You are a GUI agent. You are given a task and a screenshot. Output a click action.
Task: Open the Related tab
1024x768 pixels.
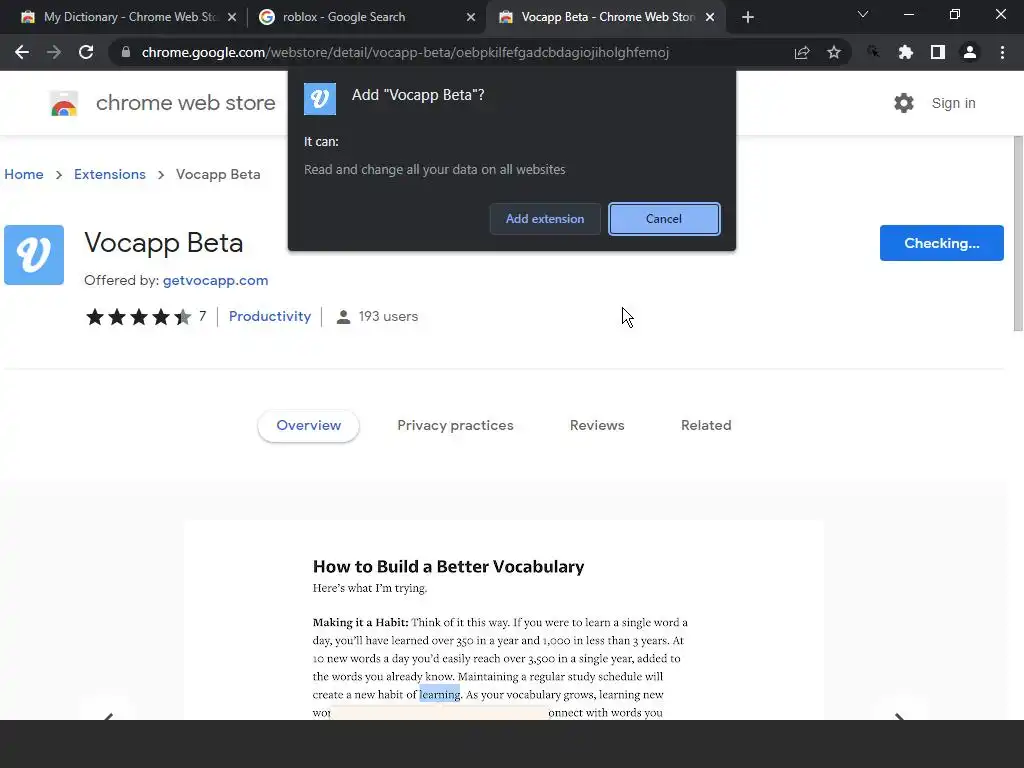pos(706,426)
